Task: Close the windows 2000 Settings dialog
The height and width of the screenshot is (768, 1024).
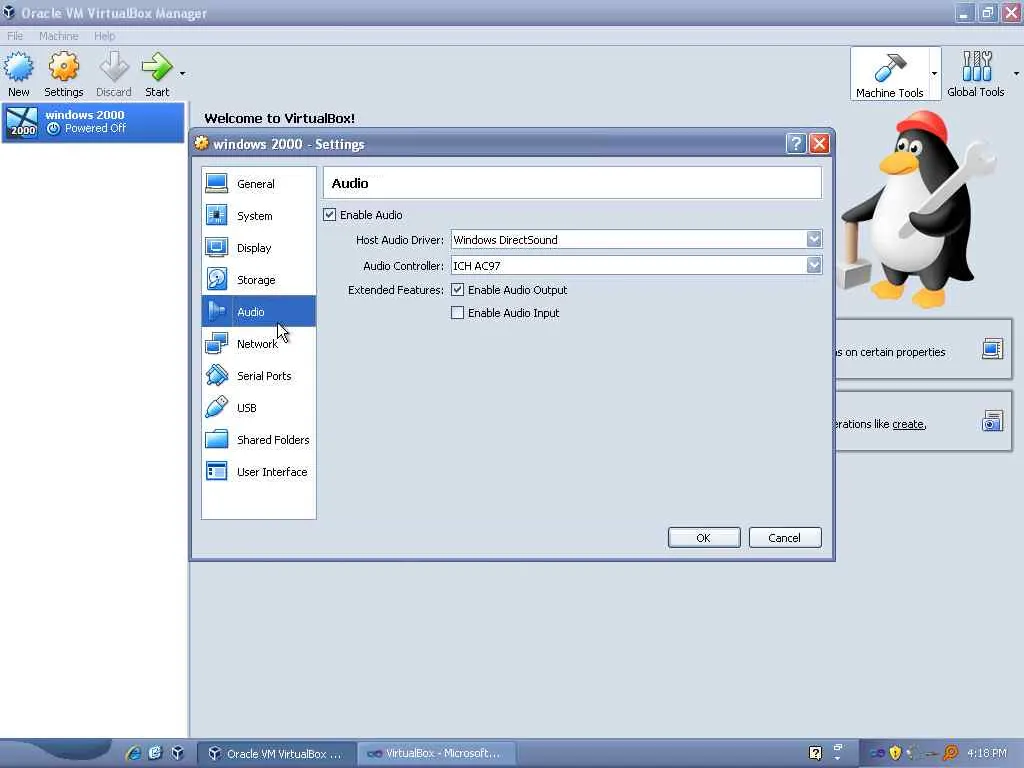Action: [x=819, y=144]
